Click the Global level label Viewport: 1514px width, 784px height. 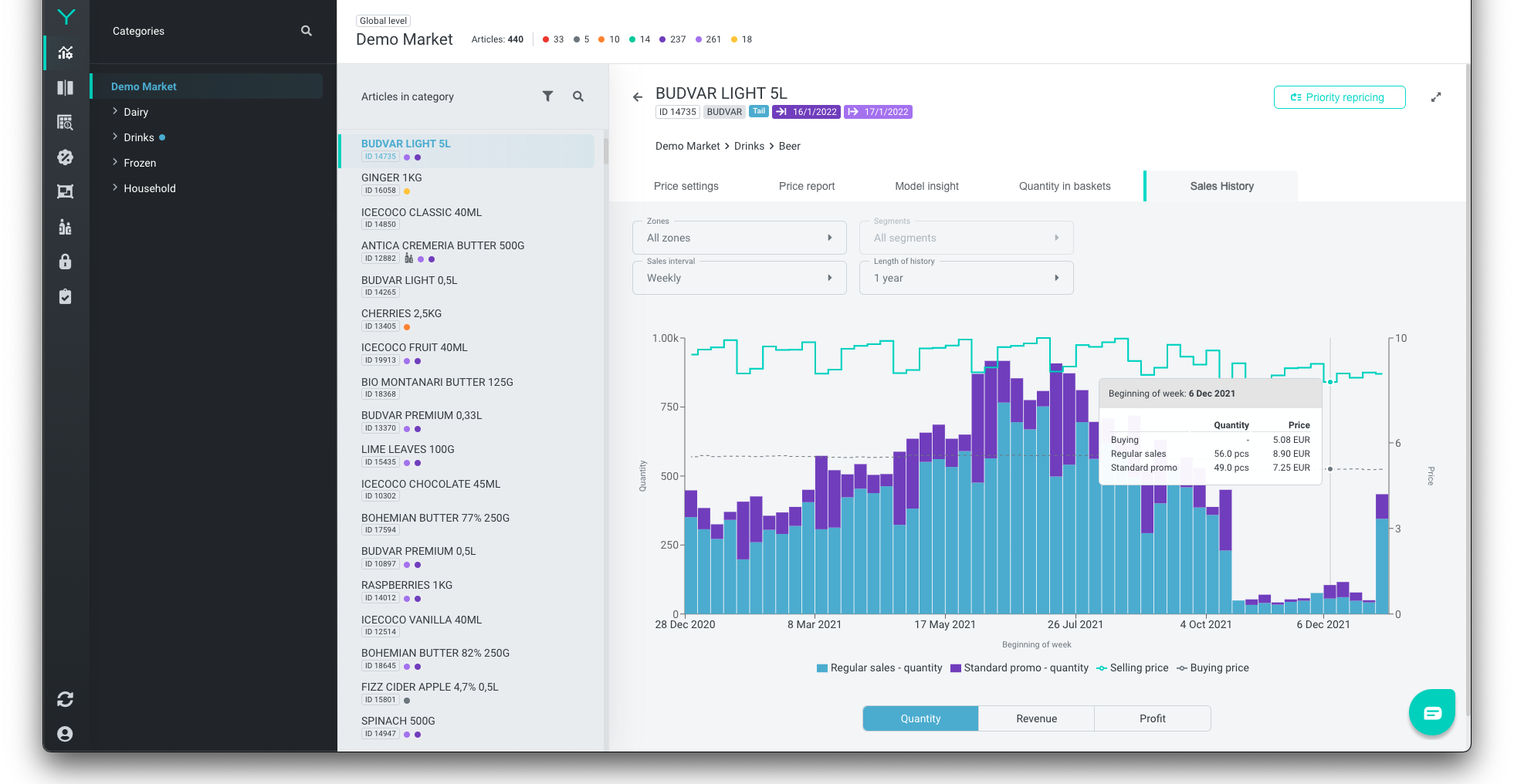pyautogui.click(x=383, y=21)
